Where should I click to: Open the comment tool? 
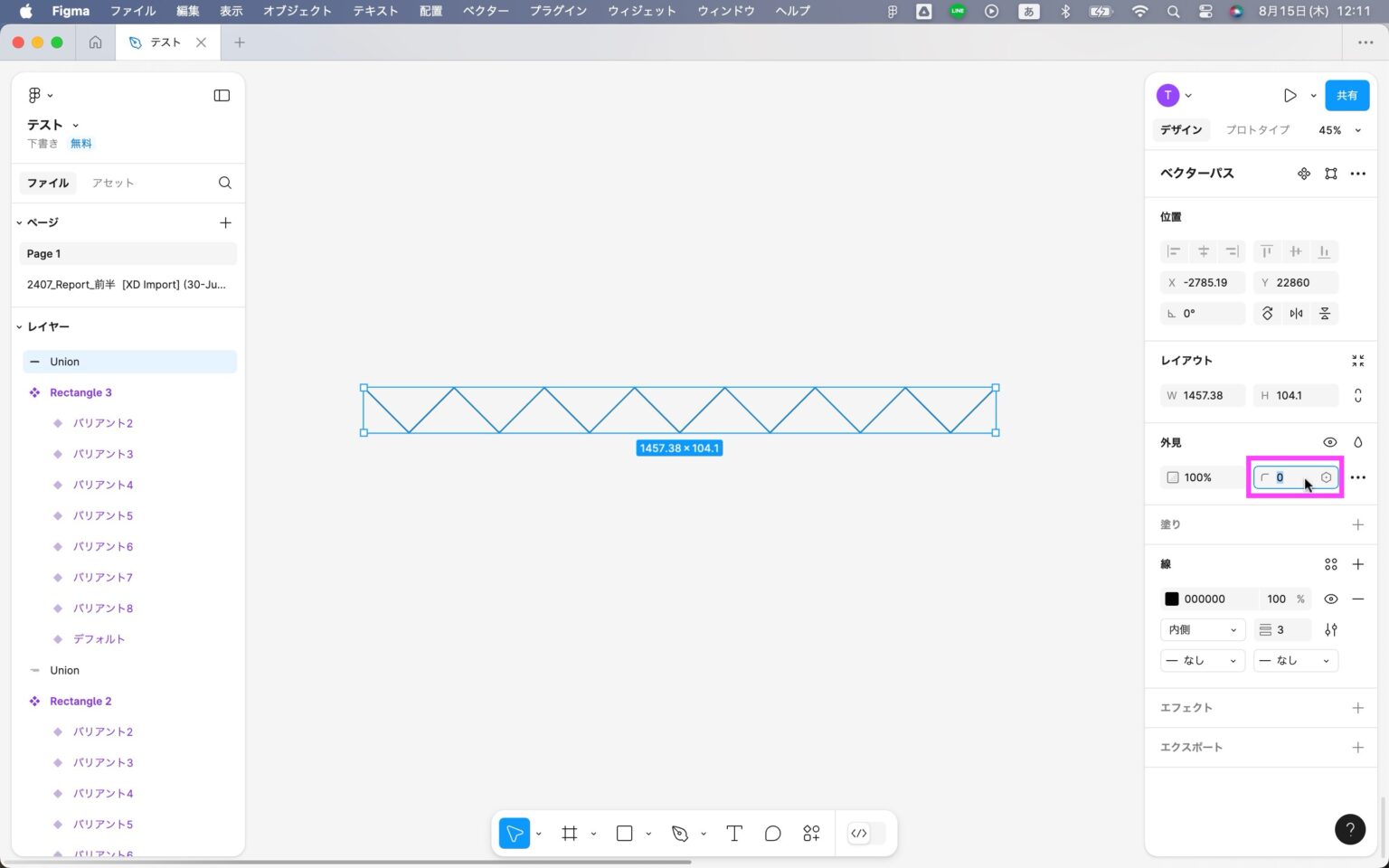coord(772,833)
